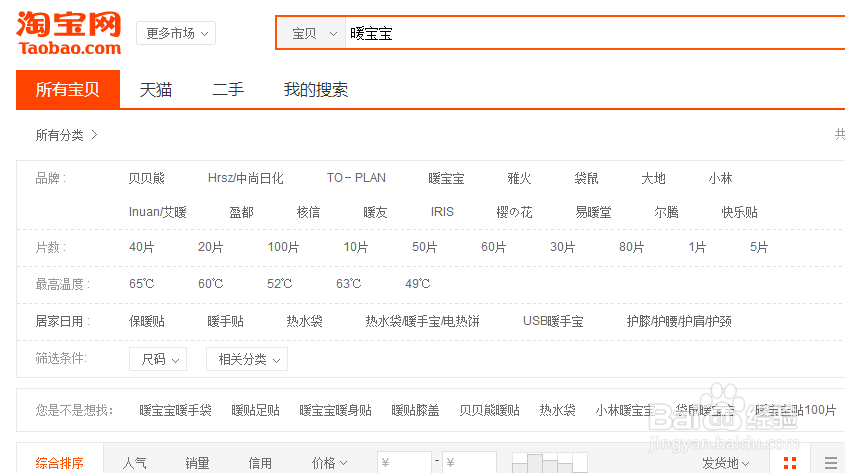Filter by brand 盈都
Viewport: 845px width, 473px height.
tap(241, 212)
